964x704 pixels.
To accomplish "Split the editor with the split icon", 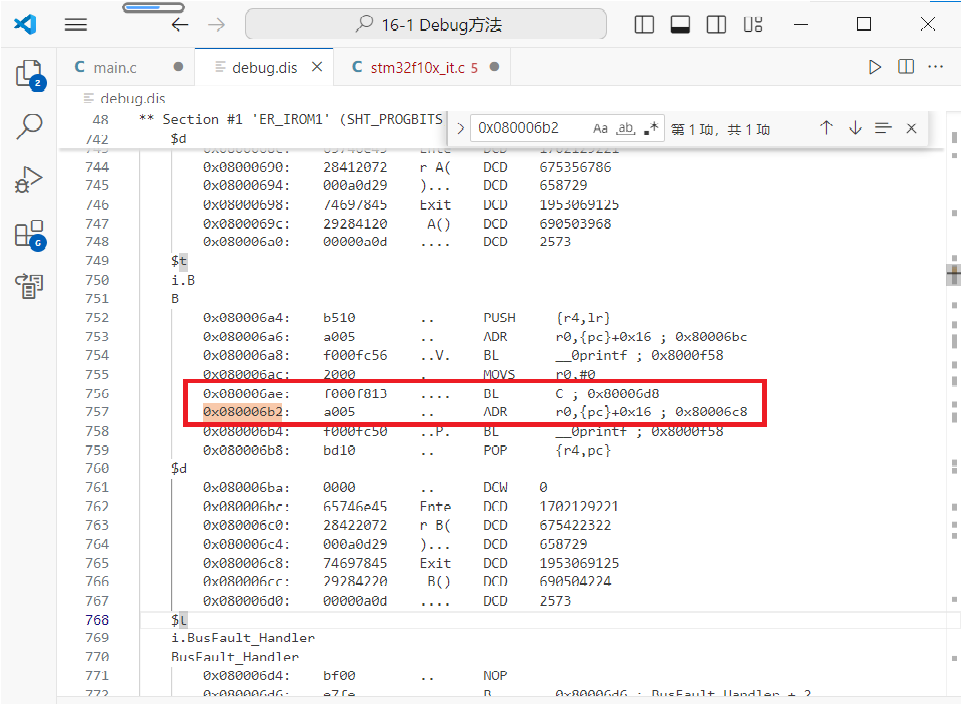I will coord(905,66).
